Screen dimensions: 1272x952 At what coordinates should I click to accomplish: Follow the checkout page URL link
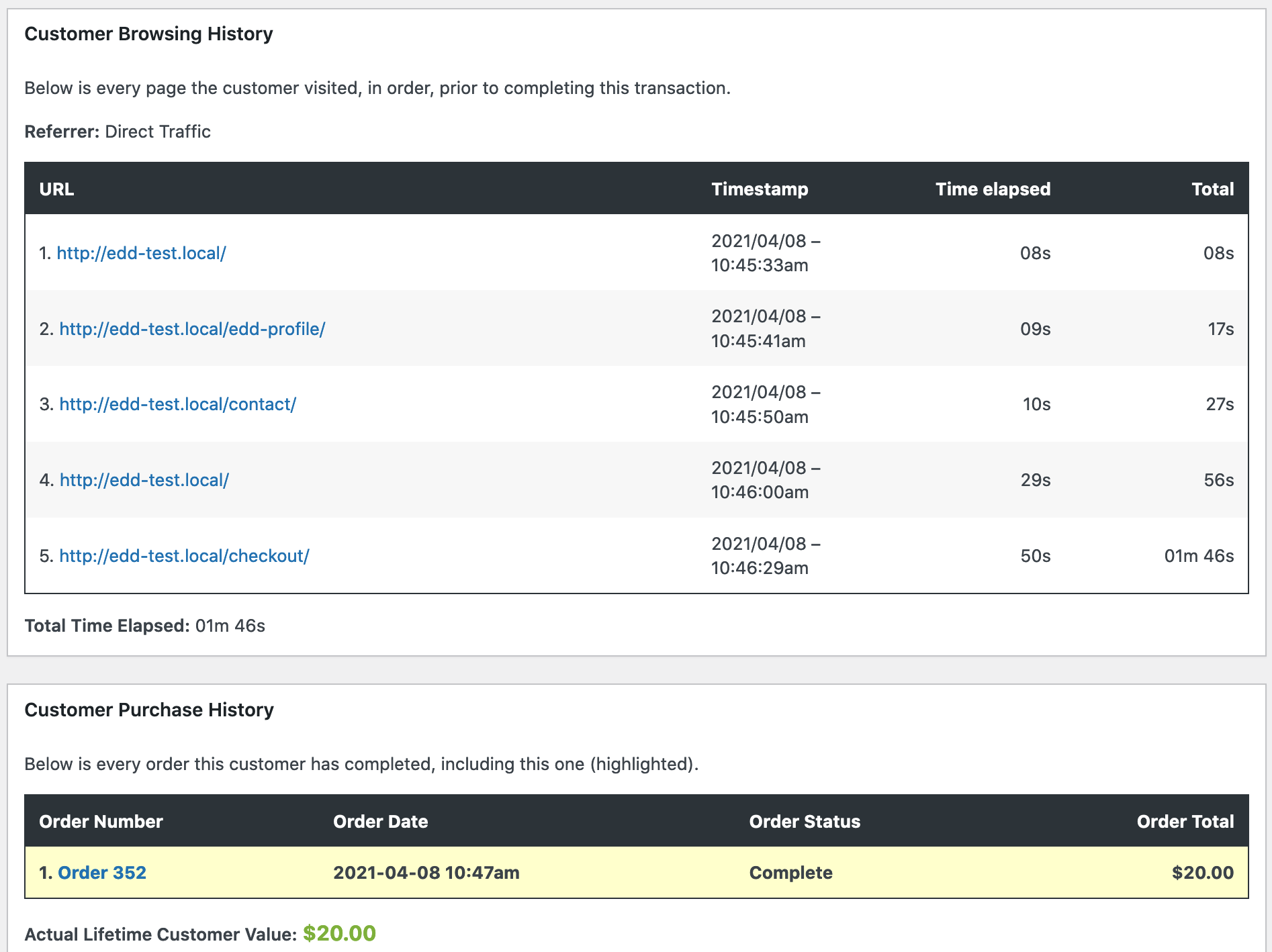[184, 556]
